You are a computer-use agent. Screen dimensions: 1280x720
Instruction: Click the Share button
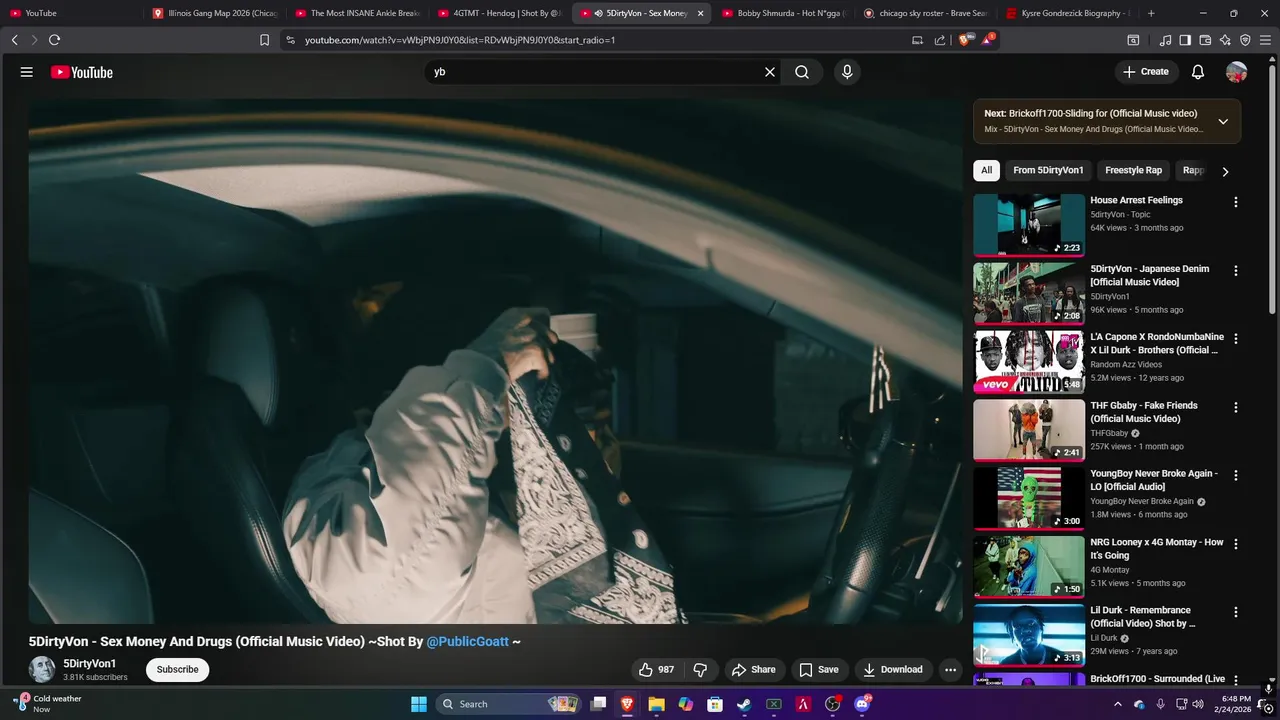[753, 670]
